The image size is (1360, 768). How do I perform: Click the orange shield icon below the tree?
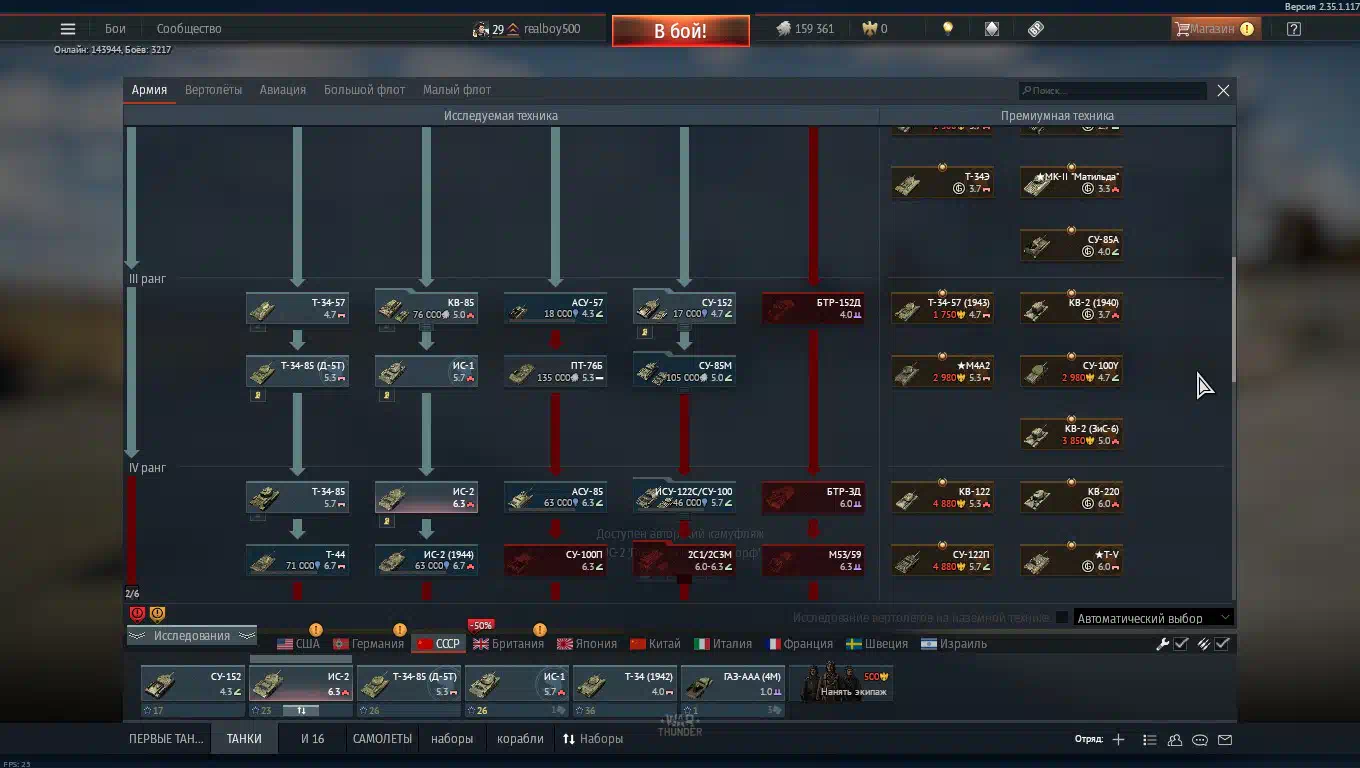point(157,614)
